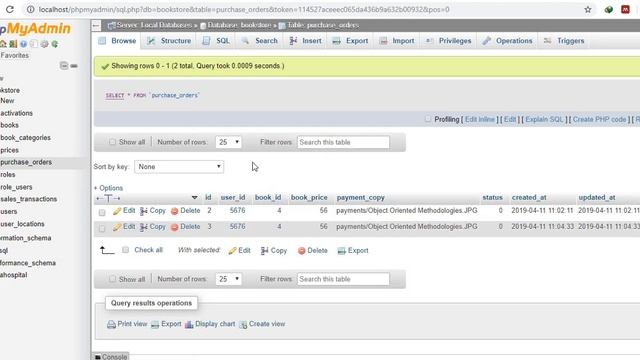Sort by the payment_copy column header
Screen dimensions: 640x360
[x=360, y=198]
